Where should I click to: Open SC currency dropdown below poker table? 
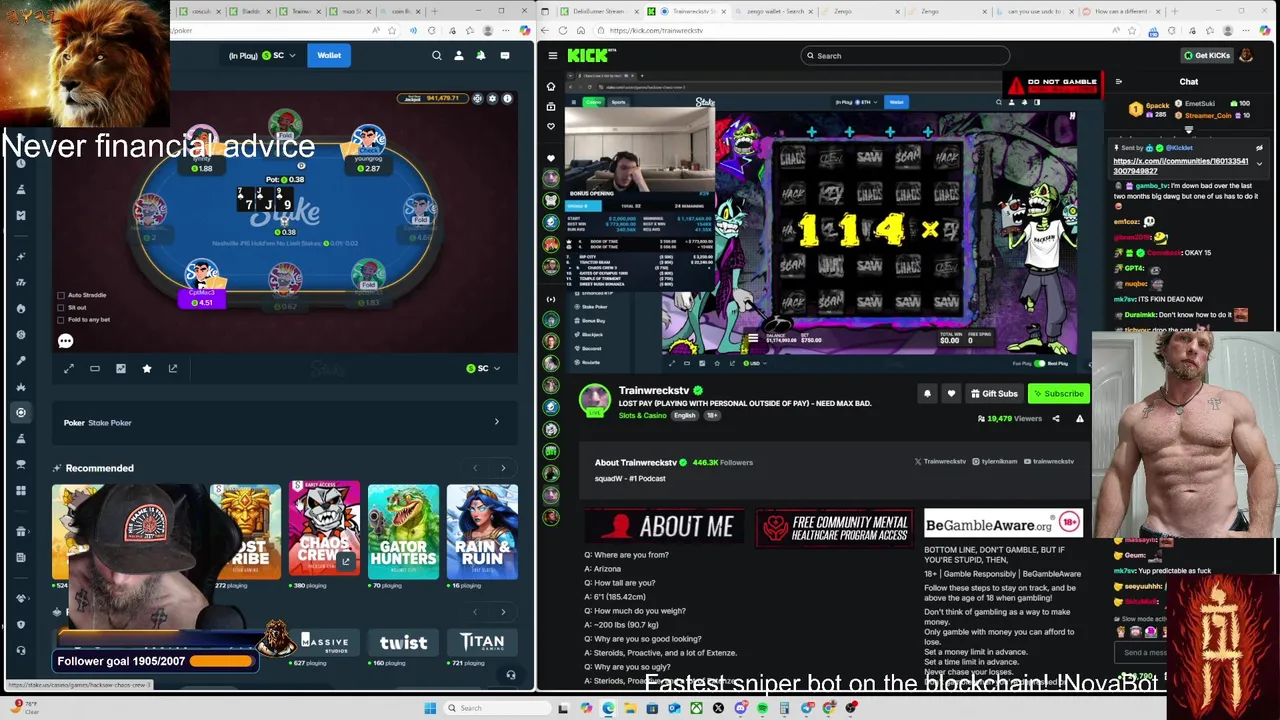[483, 368]
